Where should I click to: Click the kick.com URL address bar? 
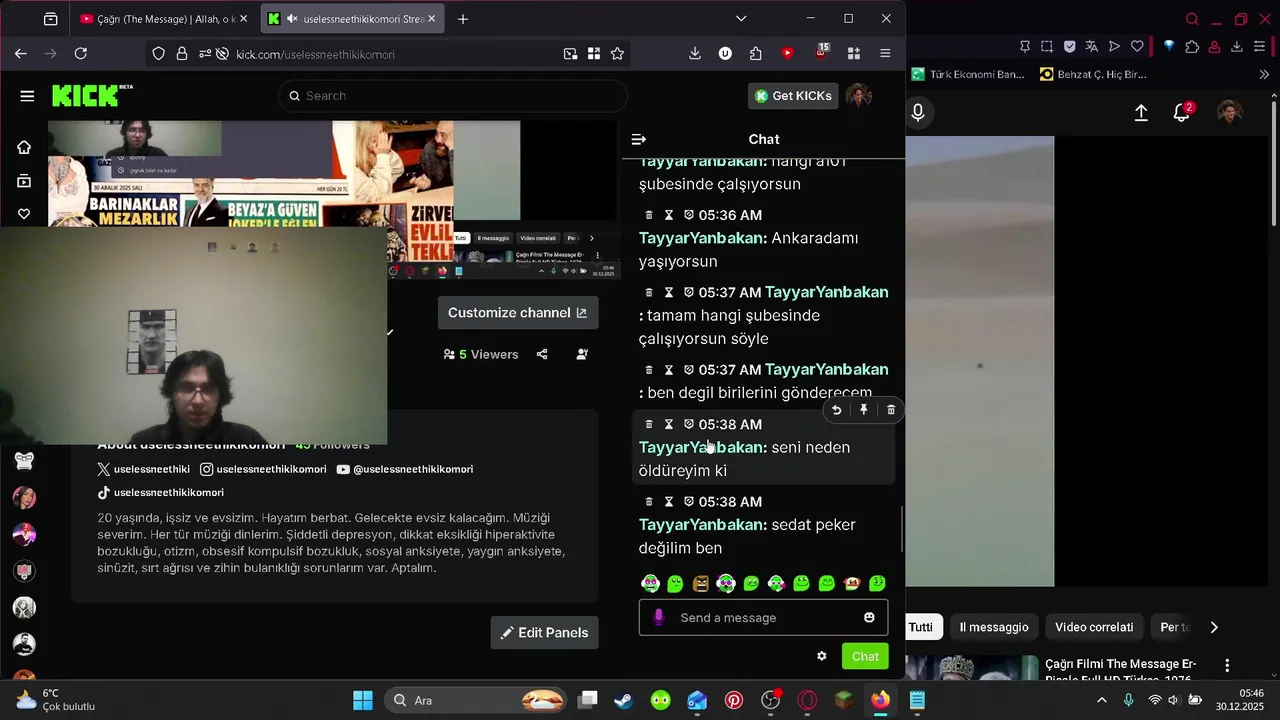click(390, 54)
